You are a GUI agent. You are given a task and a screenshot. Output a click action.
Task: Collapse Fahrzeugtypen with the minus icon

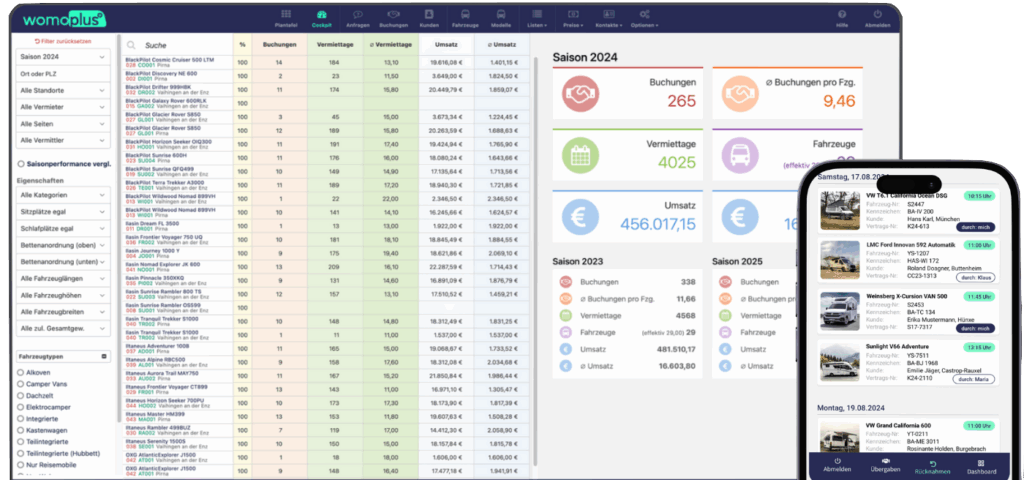(104, 357)
